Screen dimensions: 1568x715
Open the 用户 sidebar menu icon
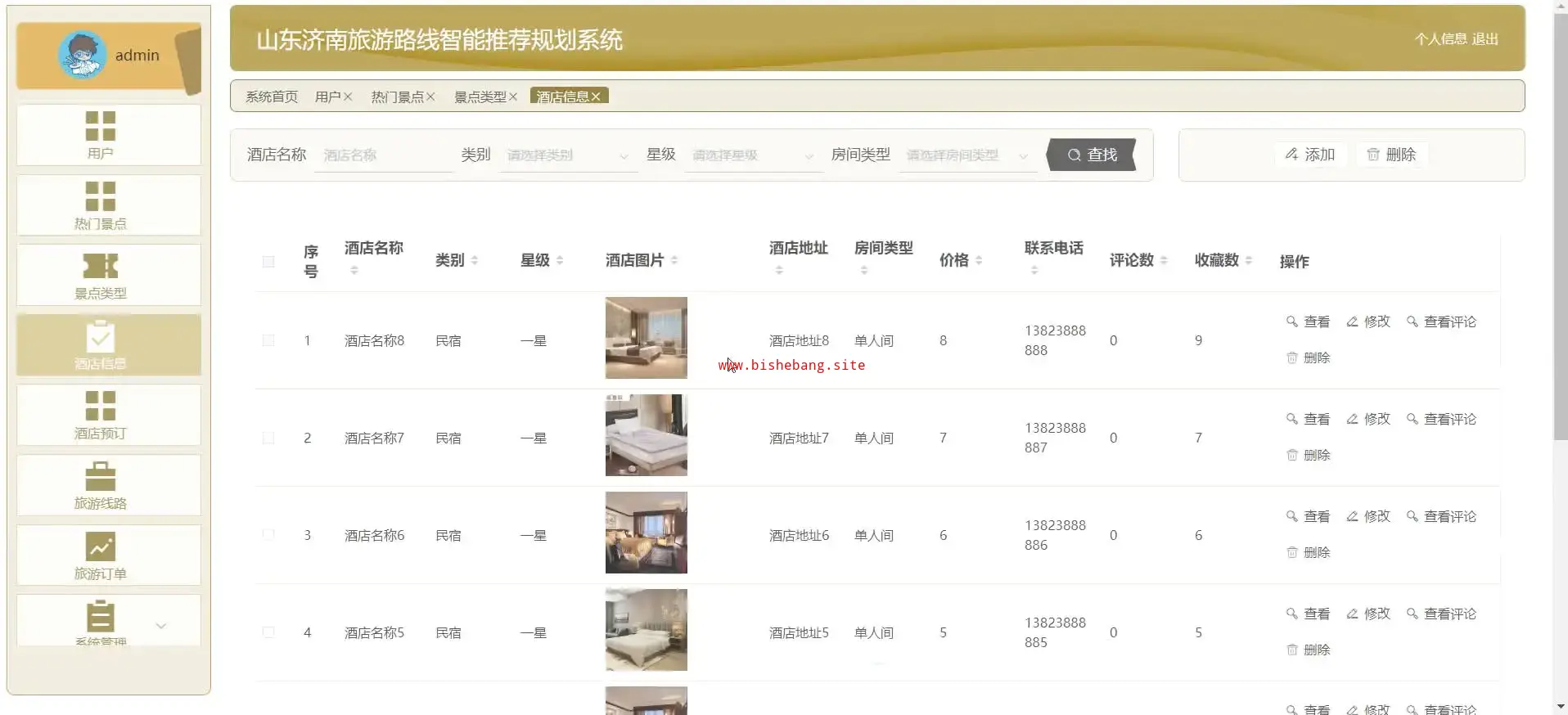point(101,126)
